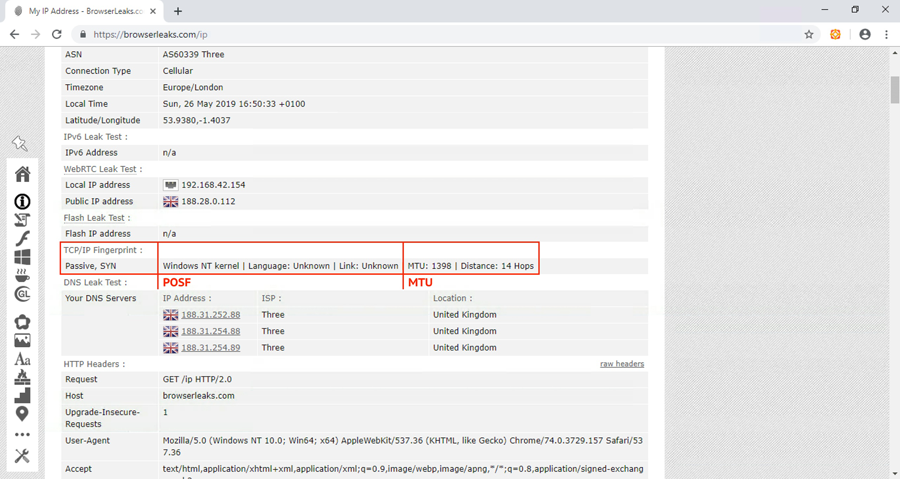The width and height of the screenshot is (900, 479).
Task: Open Chrome's three-dot menu
Action: tap(886, 34)
